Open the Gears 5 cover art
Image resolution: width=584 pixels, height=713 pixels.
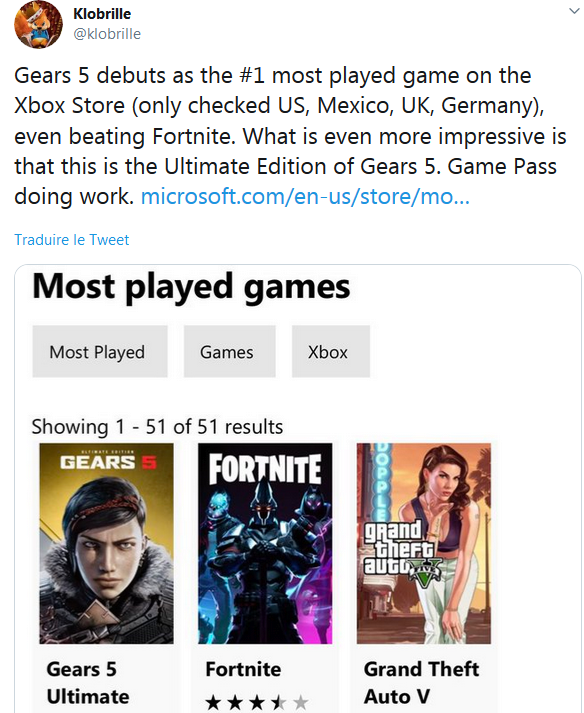(x=106, y=543)
